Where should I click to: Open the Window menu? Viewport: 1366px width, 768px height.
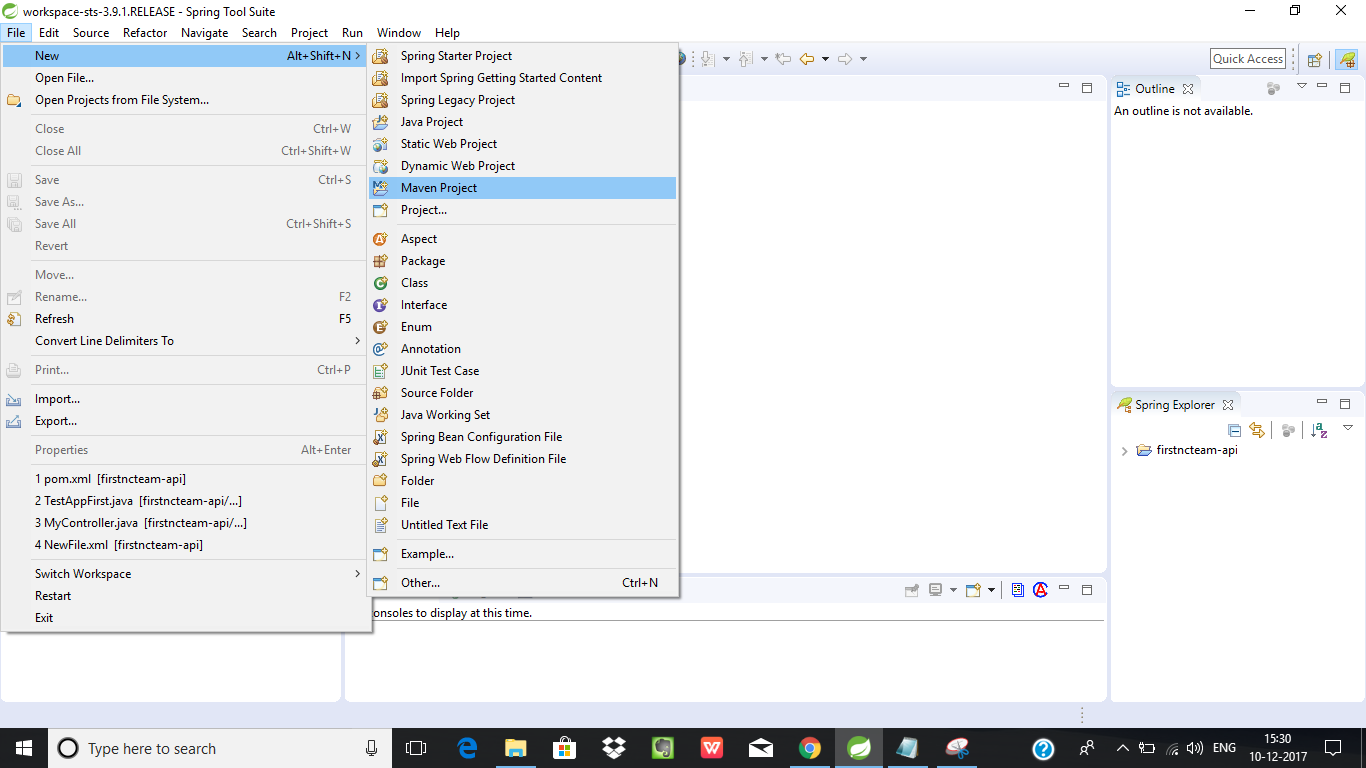coord(398,32)
